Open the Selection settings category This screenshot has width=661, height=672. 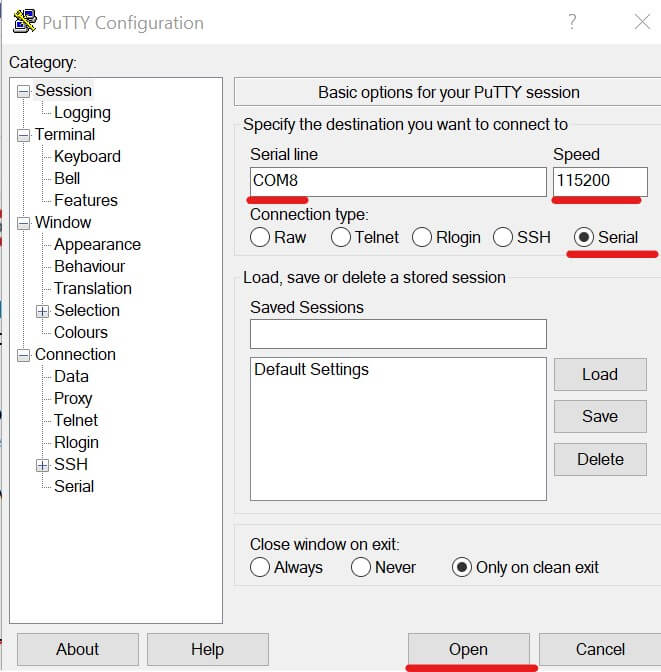pos(87,310)
